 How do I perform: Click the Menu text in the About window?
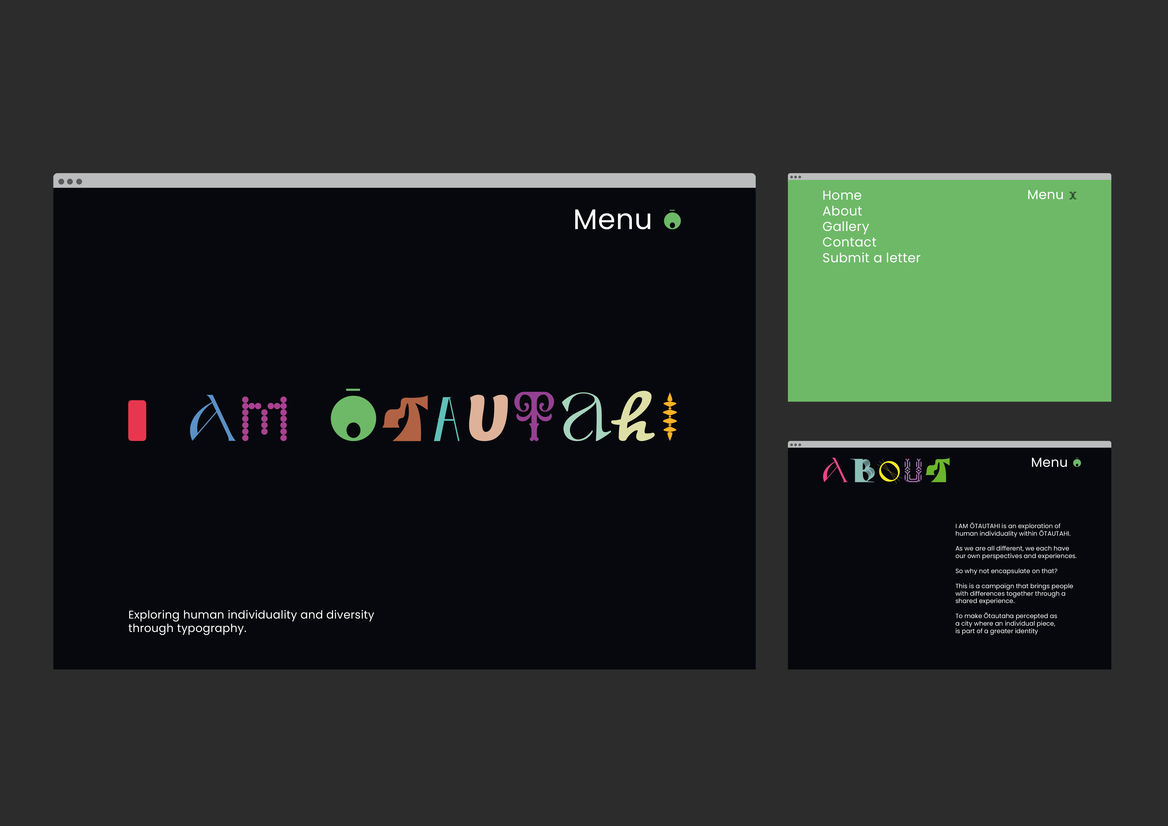point(1049,463)
